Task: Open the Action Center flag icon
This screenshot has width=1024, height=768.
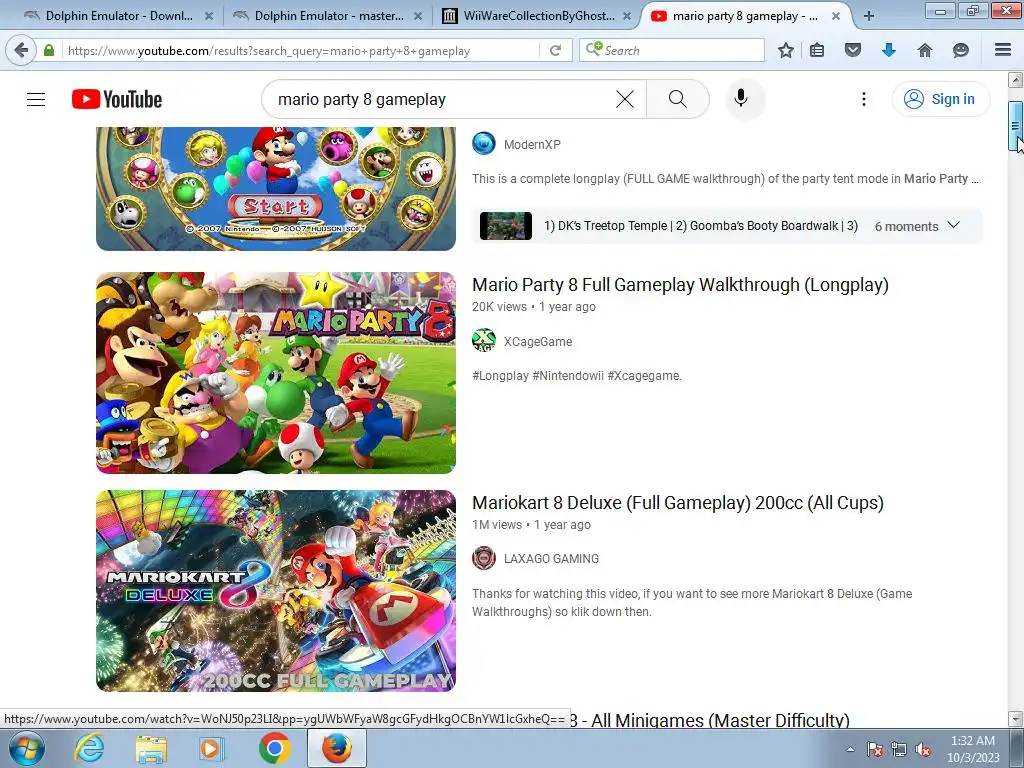Action: pyautogui.click(x=874, y=749)
